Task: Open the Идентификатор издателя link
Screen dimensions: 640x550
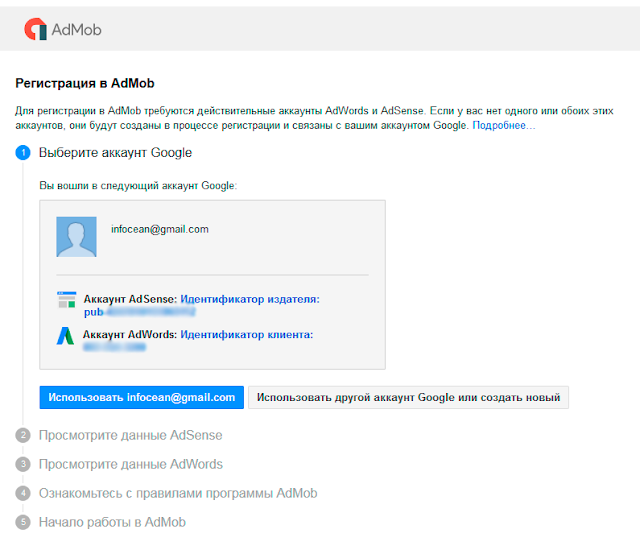Action: [x=250, y=299]
